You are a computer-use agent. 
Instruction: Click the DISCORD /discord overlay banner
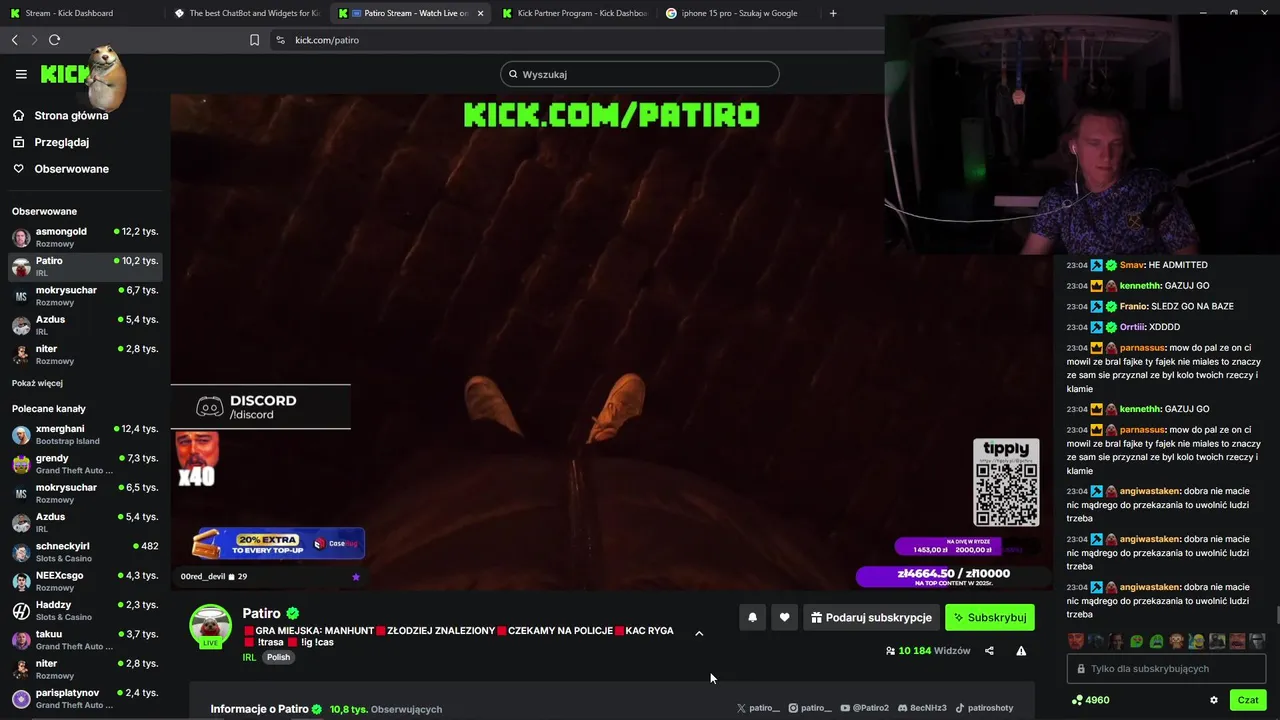[x=261, y=407]
